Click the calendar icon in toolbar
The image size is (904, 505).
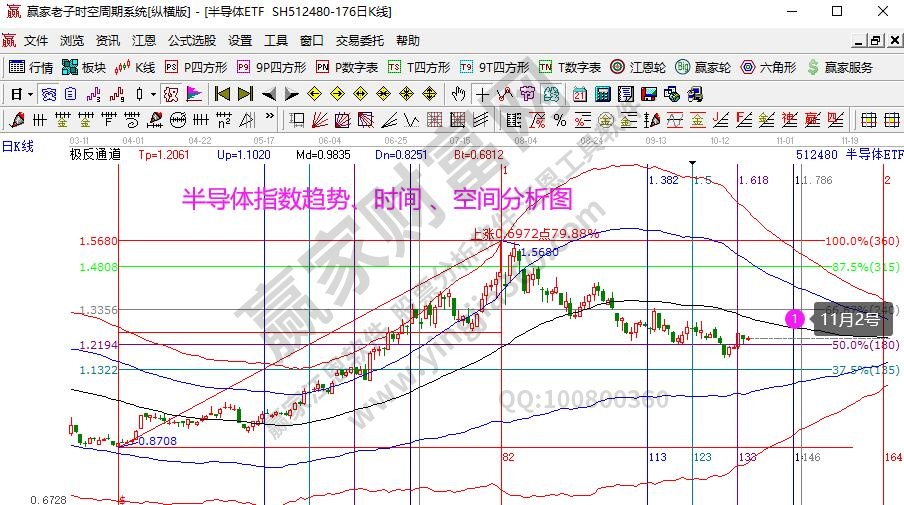click(580, 94)
